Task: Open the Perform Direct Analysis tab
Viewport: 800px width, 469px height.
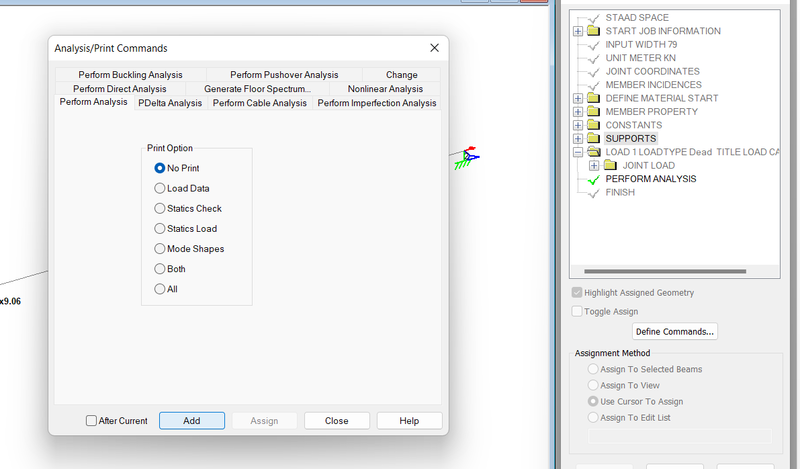Action: pos(119,89)
